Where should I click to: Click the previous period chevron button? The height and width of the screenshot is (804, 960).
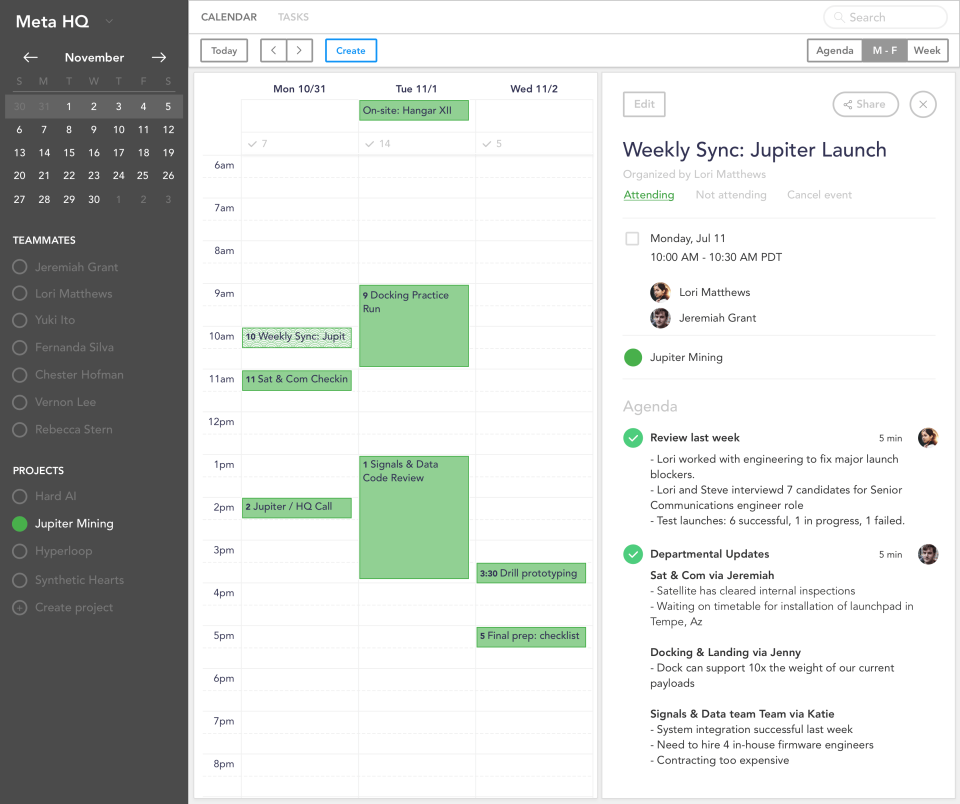coord(274,51)
